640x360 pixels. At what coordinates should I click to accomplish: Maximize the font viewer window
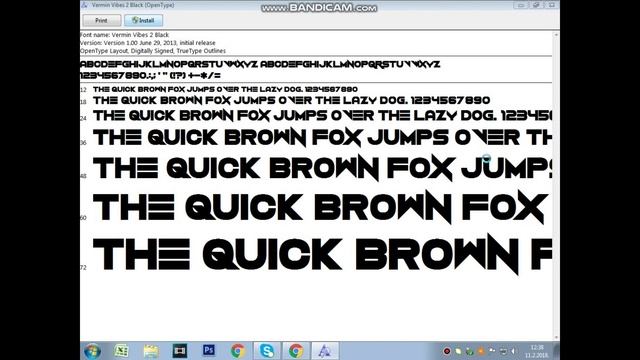pyautogui.click(x=536, y=5)
